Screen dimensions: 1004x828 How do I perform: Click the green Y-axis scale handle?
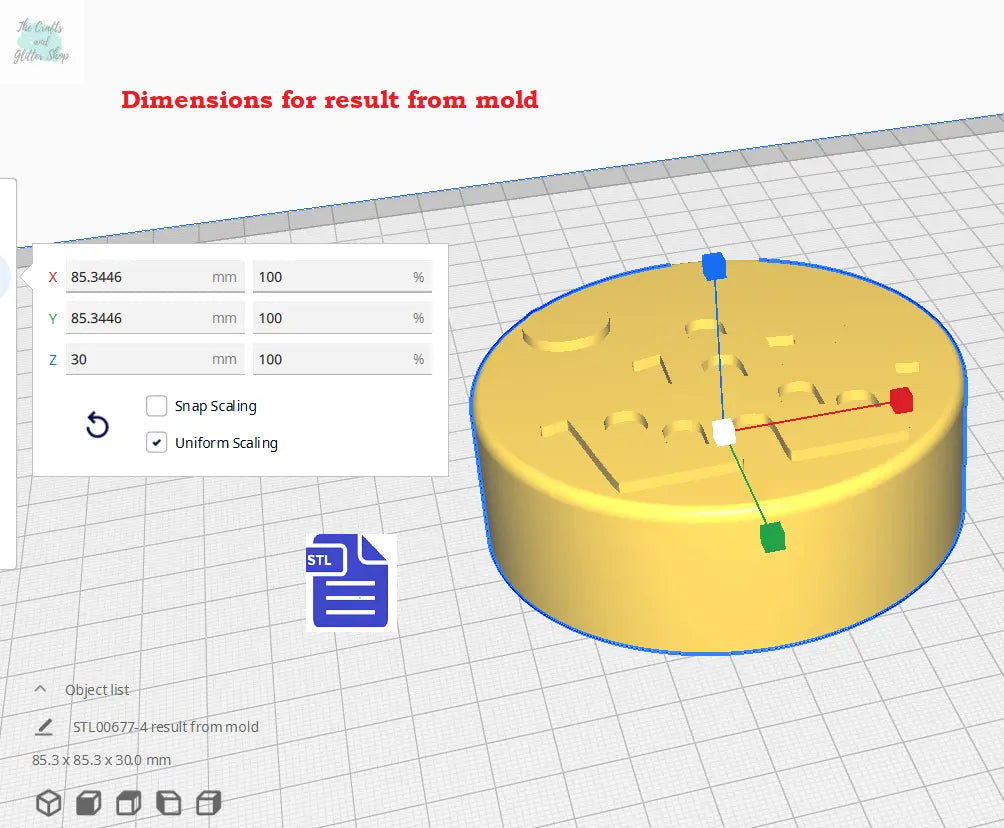(x=772, y=537)
